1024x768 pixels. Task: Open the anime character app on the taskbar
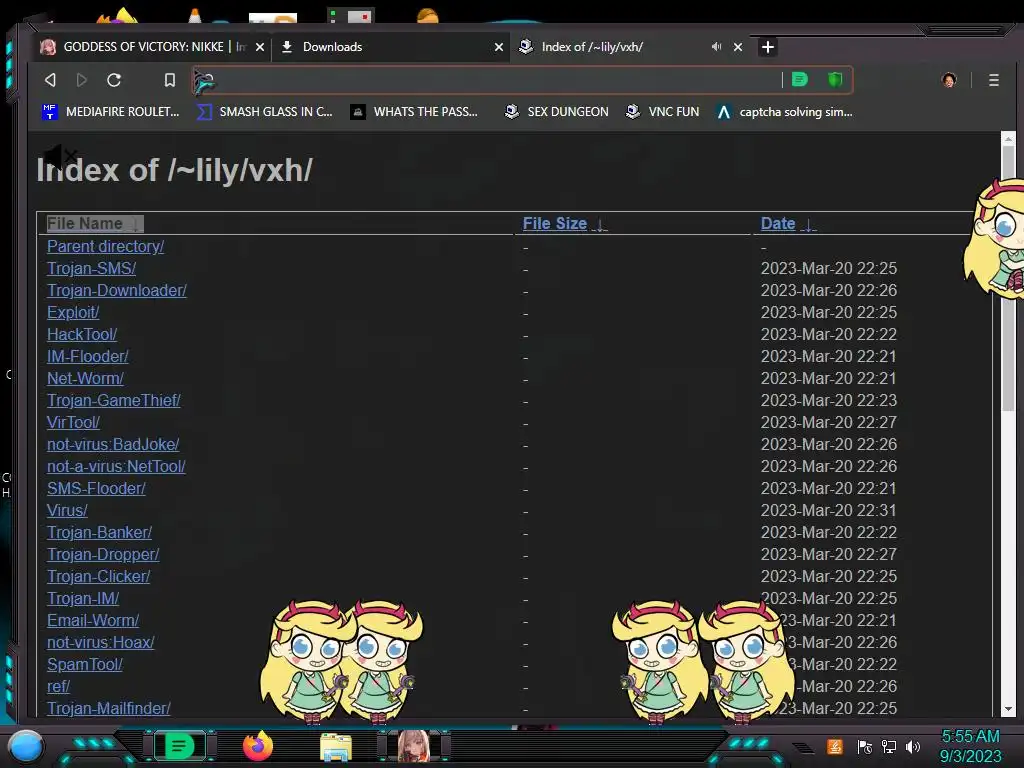click(414, 746)
